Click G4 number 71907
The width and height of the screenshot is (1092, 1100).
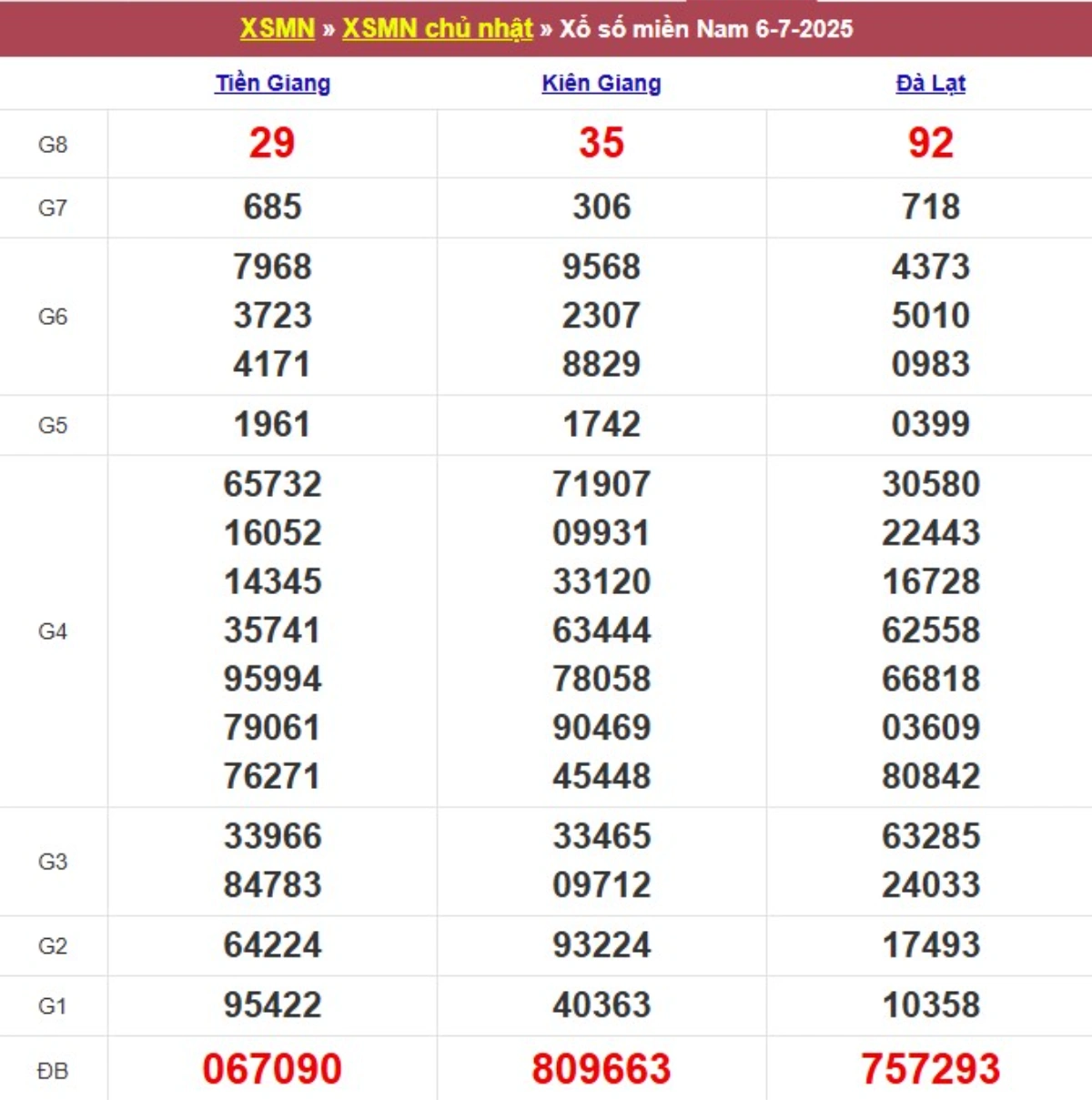point(602,484)
